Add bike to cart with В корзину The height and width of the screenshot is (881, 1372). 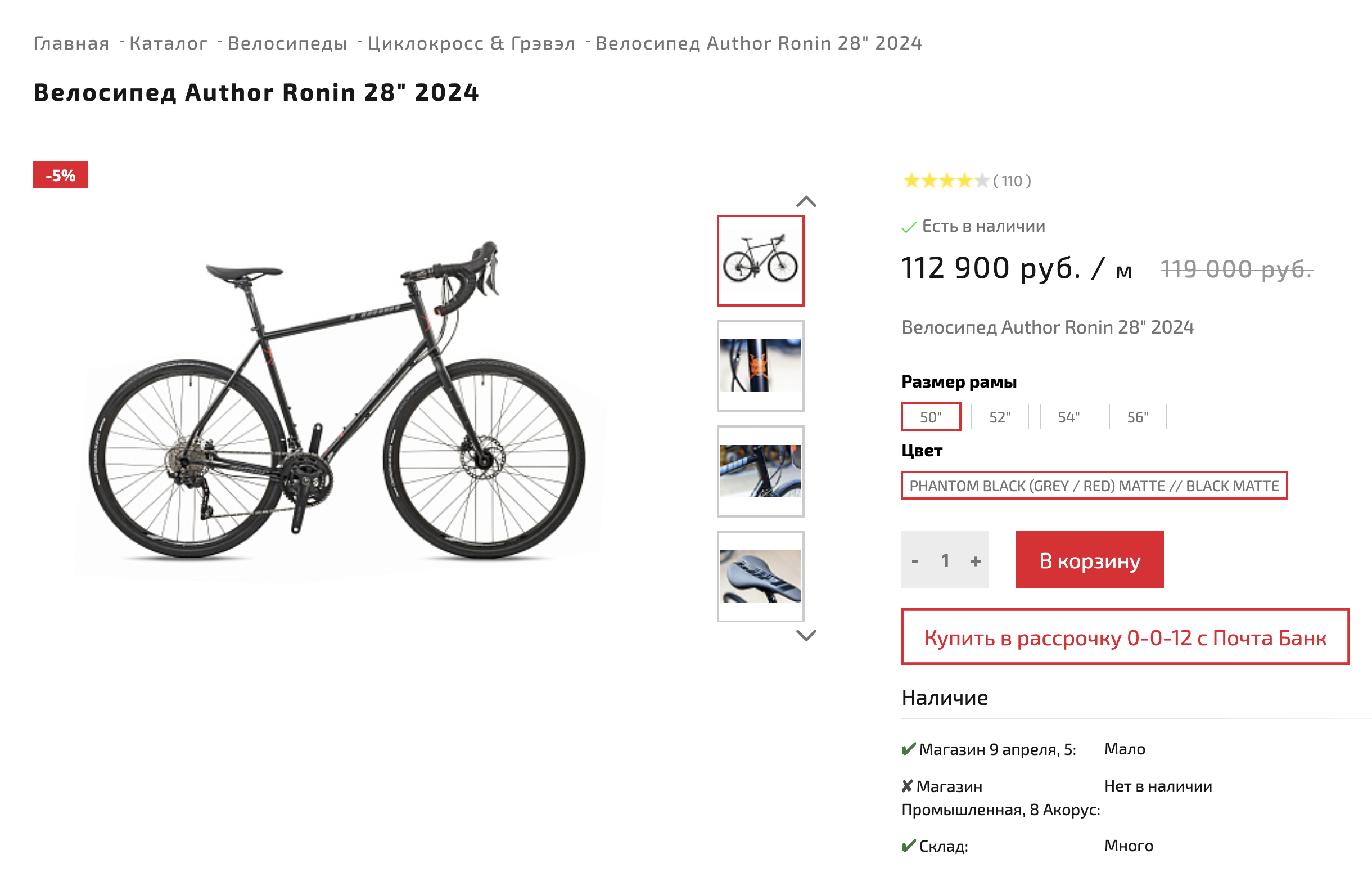point(1090,560)
